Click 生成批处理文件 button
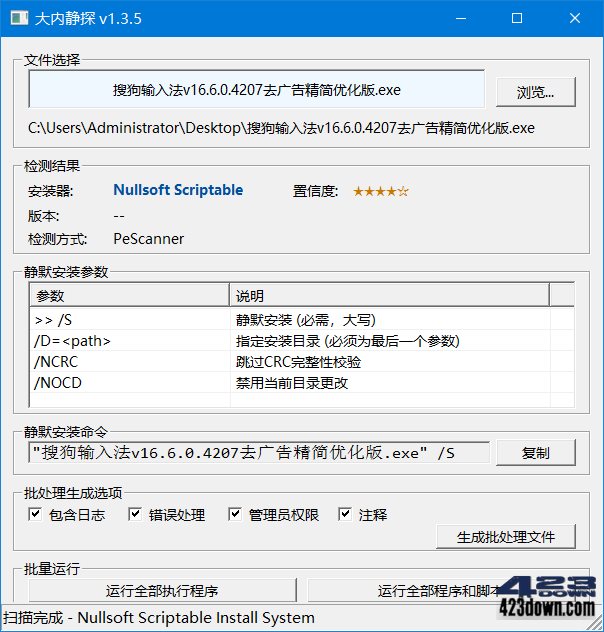The width and height of the screenshot is (604, 632). pyautogui.click(x=506, y=537)
